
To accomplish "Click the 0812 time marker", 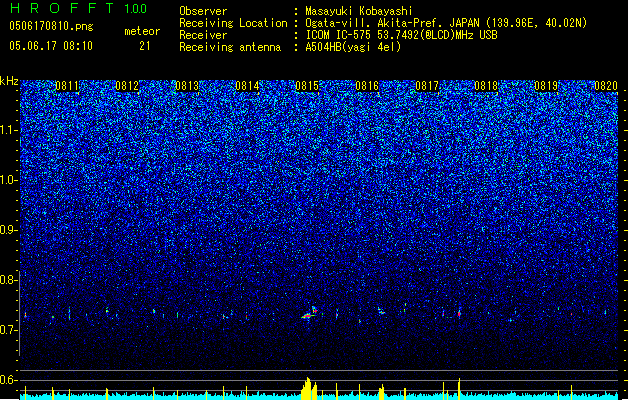I will [127, 86].
